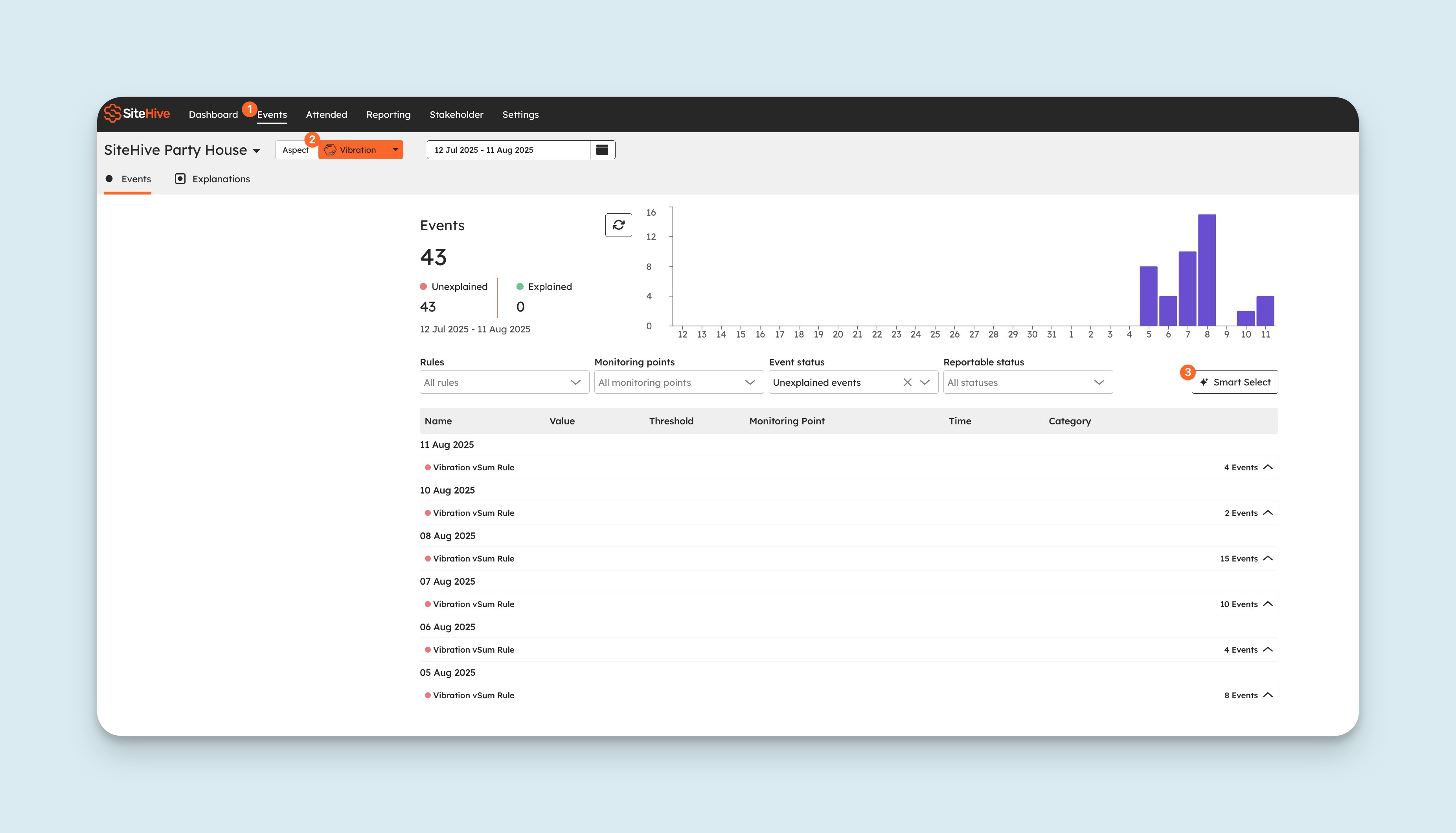
Task: Click Vibration vSum Rule under 07 Aug 2025
Action: click(x=473, y=604)
